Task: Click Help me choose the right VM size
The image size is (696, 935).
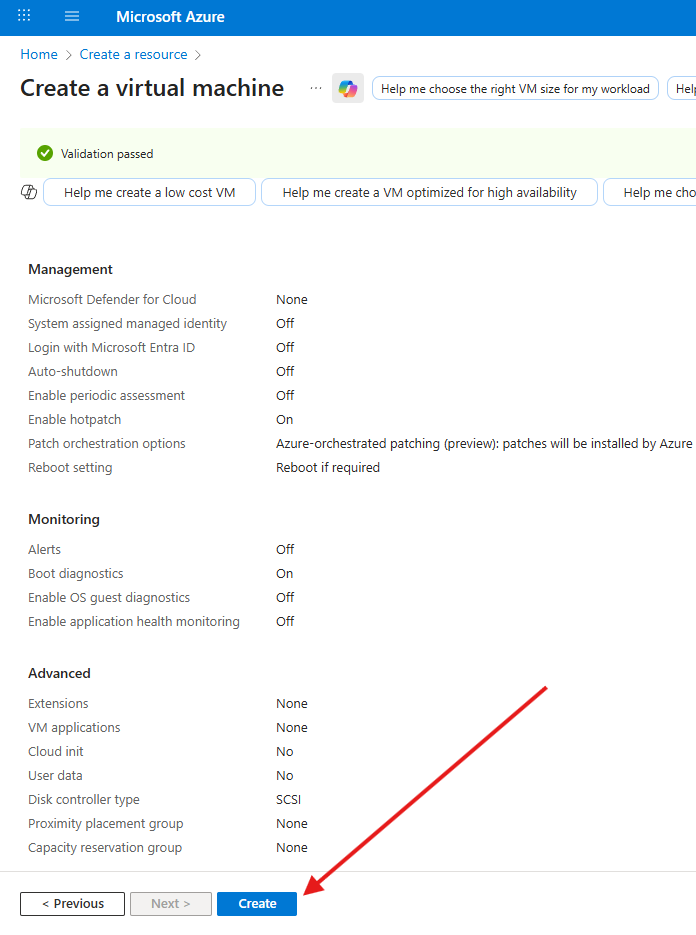Action: [515, 89]
